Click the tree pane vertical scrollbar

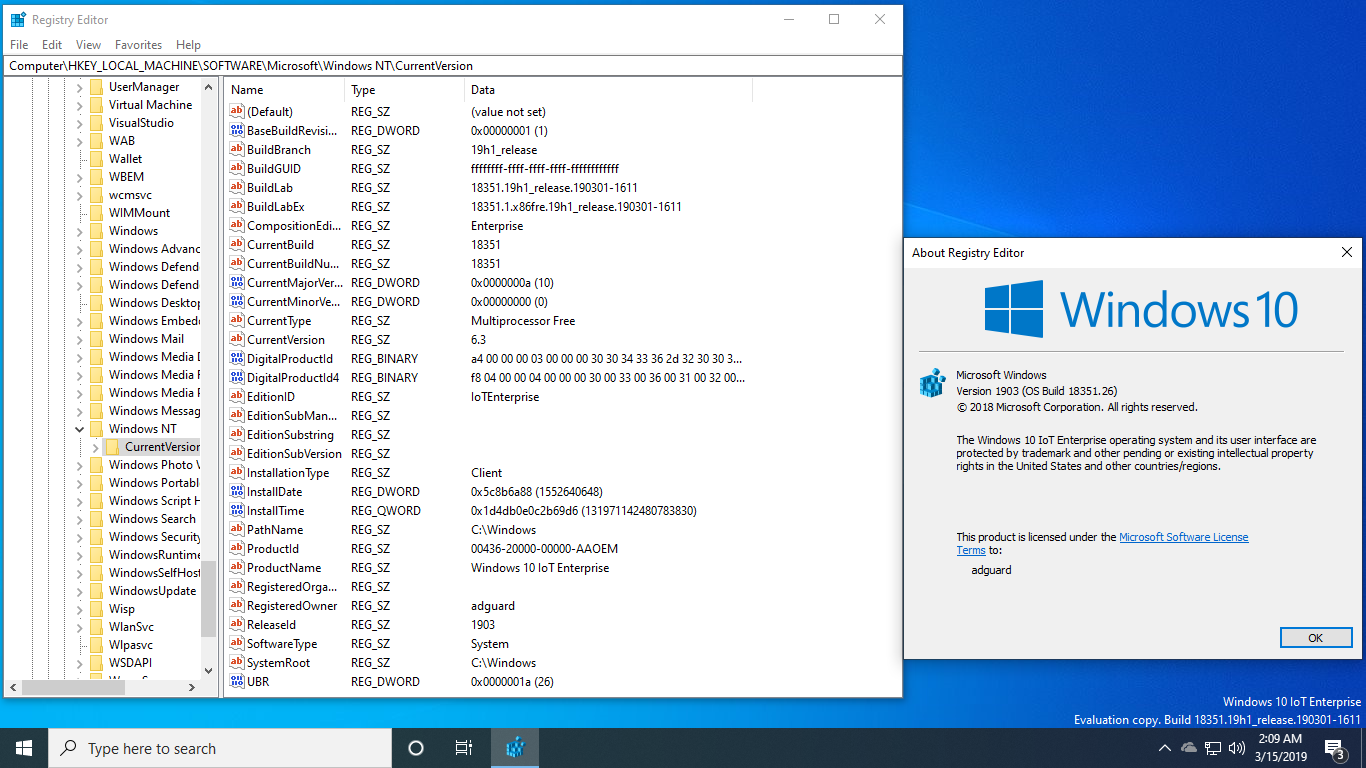point(208,597)
